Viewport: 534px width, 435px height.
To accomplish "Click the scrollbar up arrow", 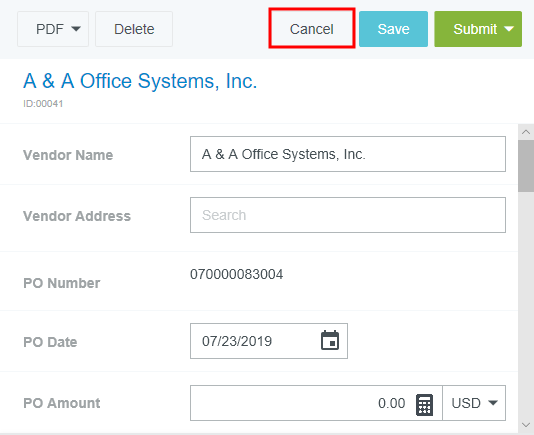I will 526,132.
